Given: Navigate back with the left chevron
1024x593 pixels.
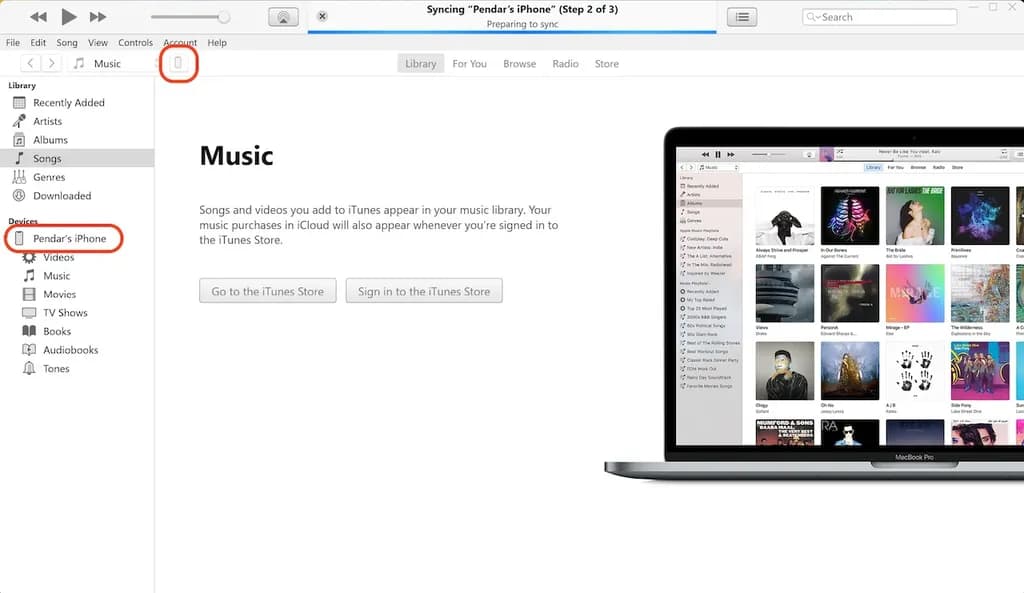Looking at the screenshot, I should click(31, 64).
